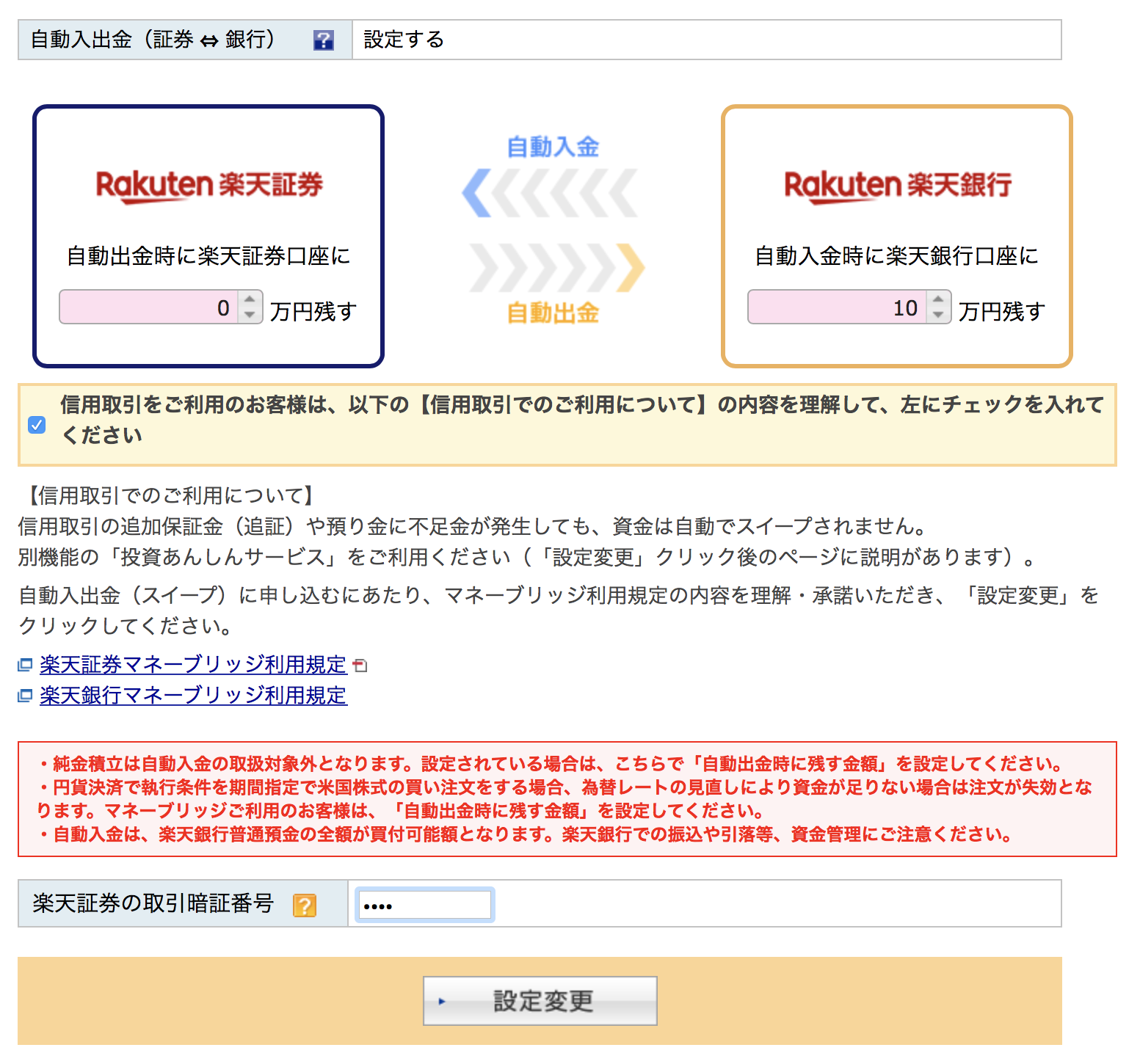Increase 楽天証券口座 remaining amount with up arrow
The height and width of the screenshot is (1064, 1129).
point(250,299)
